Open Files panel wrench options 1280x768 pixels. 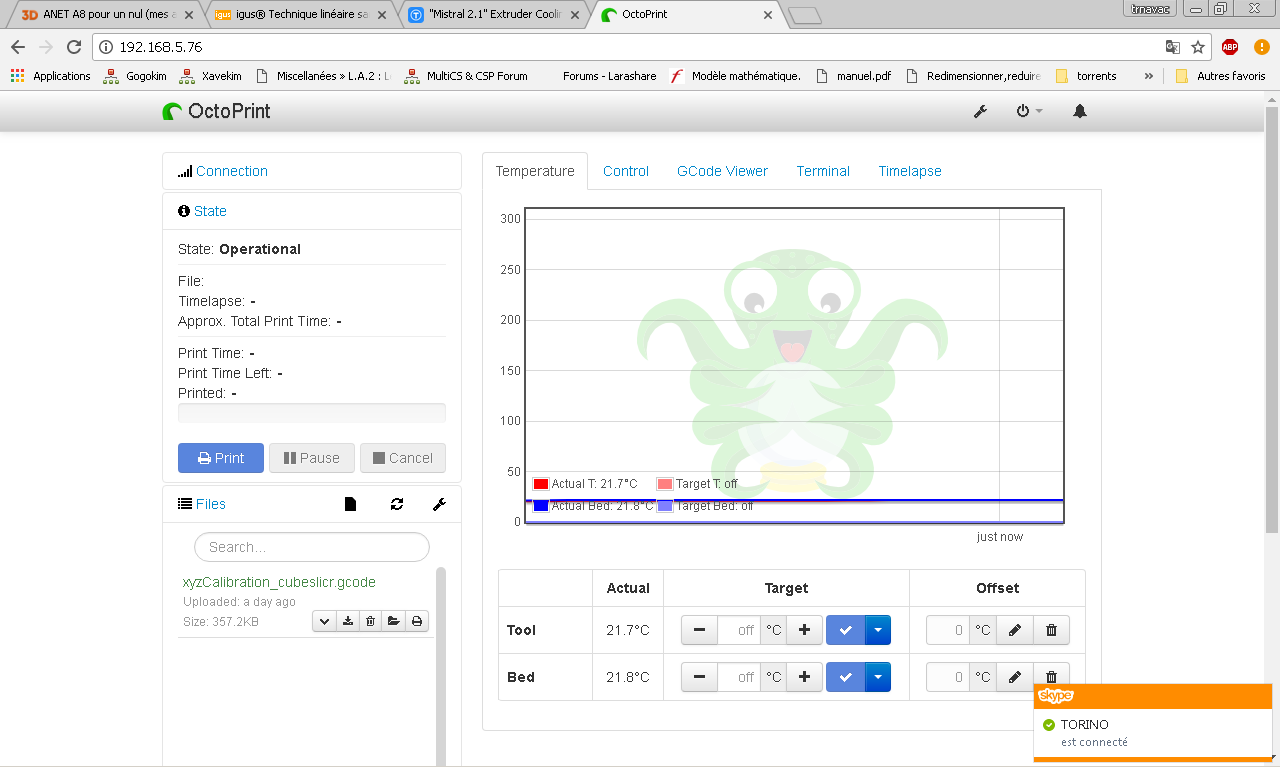(439, 504)
